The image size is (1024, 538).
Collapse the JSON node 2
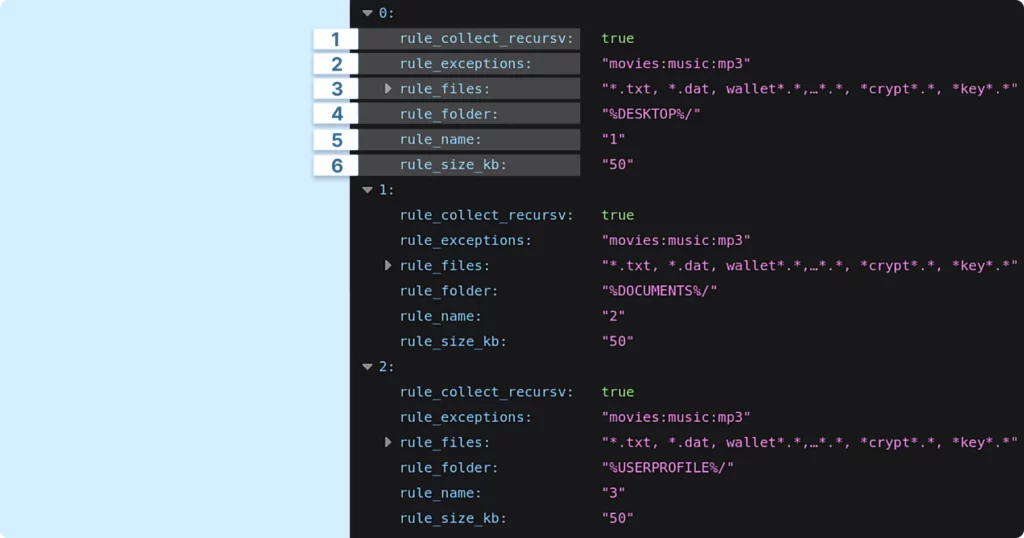[367, 367]
